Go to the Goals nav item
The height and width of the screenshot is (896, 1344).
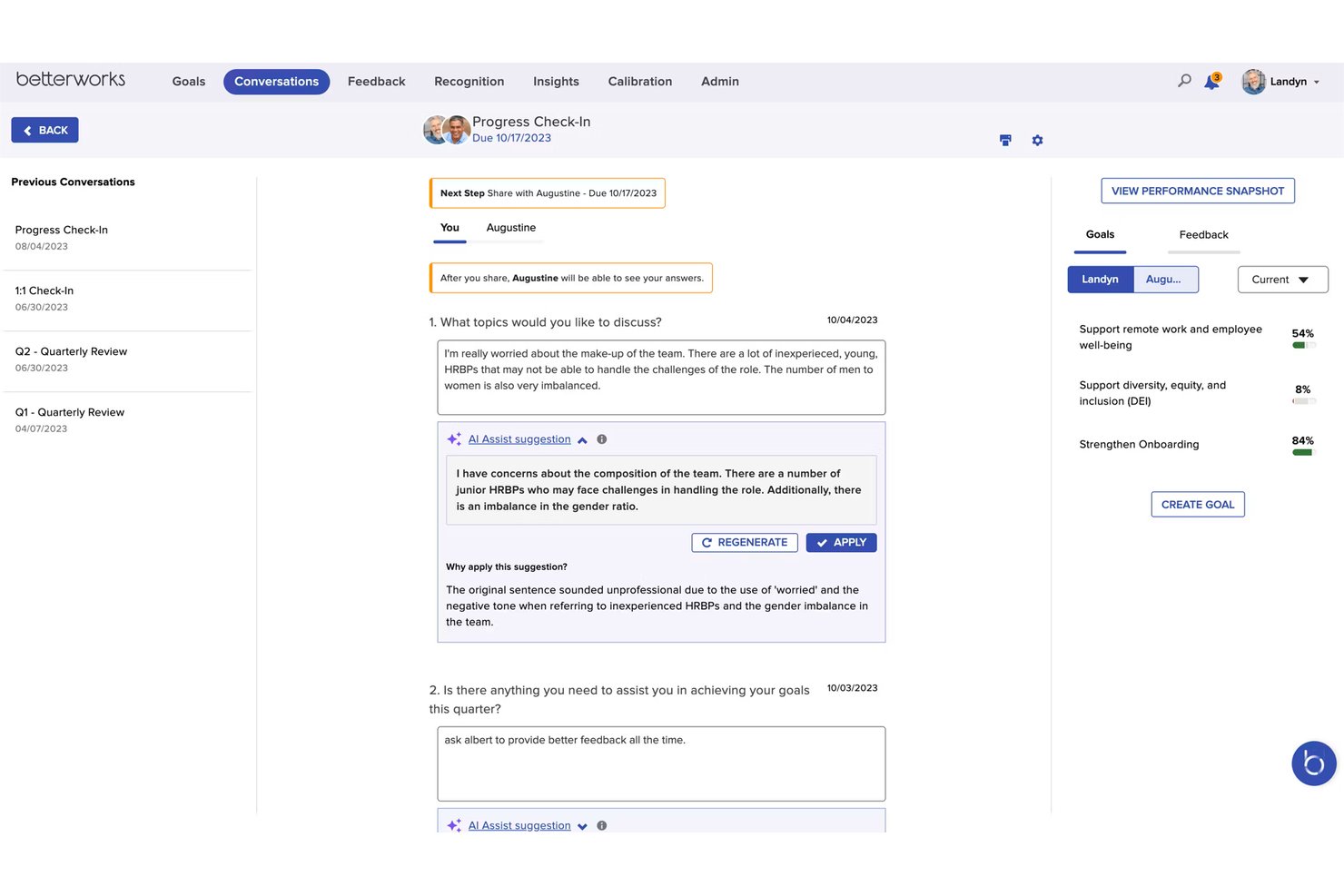tap(189, 82)
